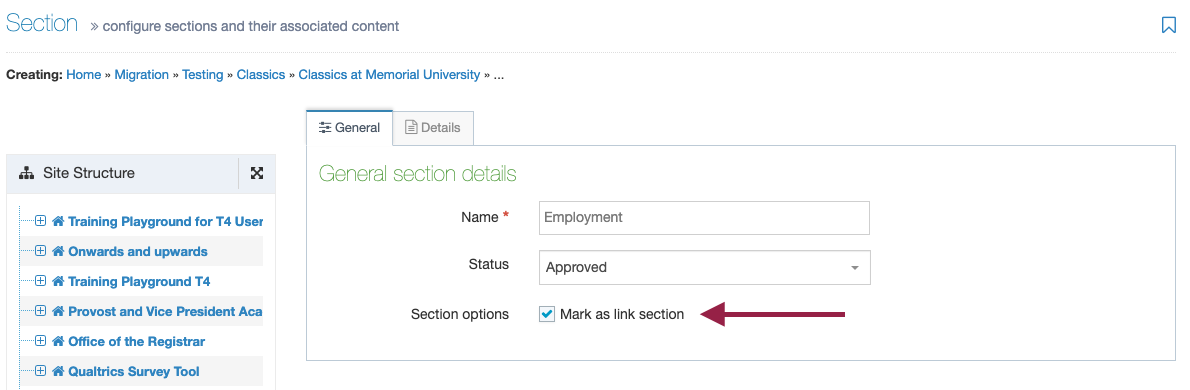The image size is (1190, 390).
Task: Expand the Qualtrics Survey Tool node
Action: click(x=40, y=372)
